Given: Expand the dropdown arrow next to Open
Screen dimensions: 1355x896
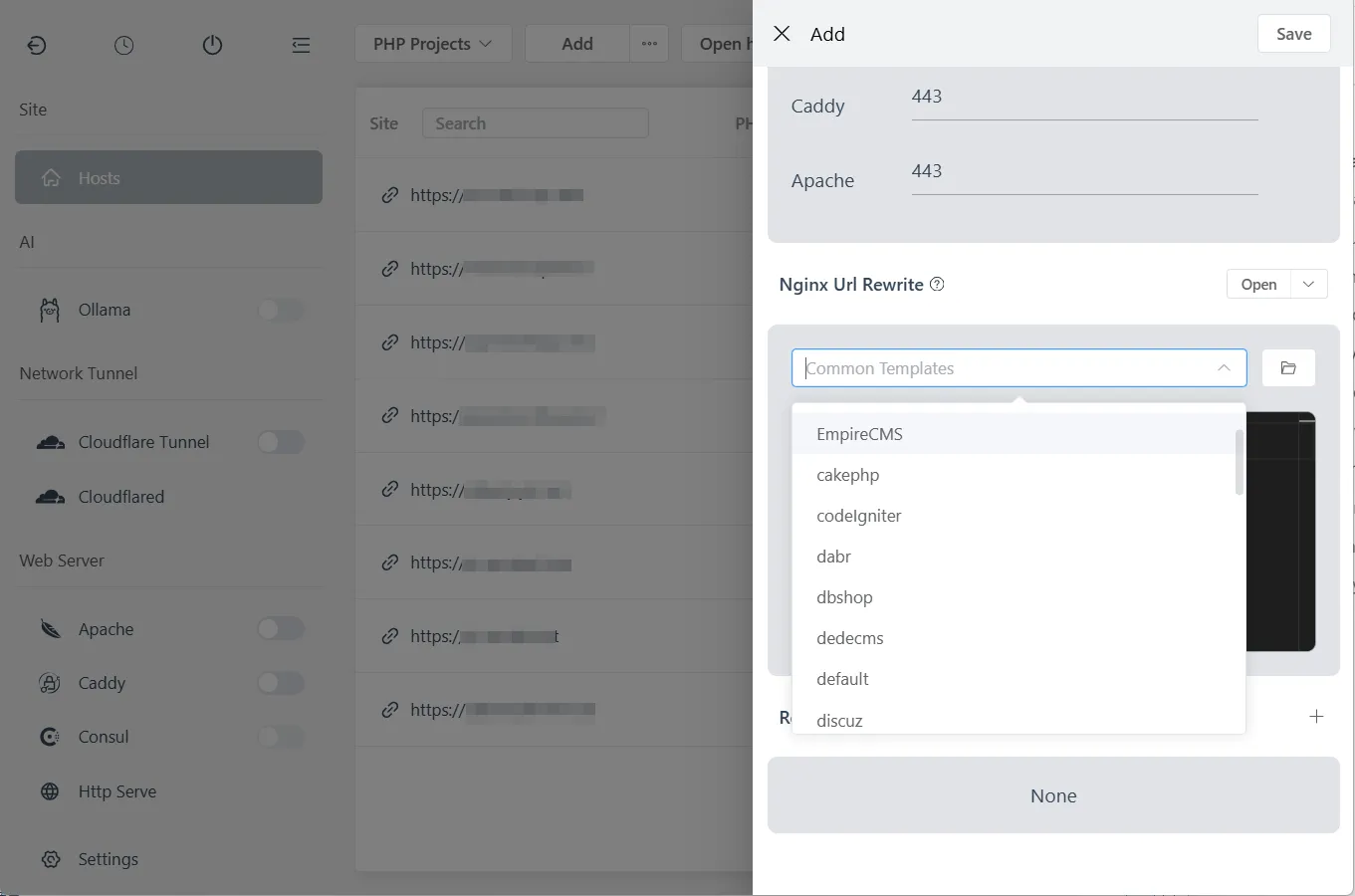Looking at the screenshot, I should click(x=1306, y=284).
